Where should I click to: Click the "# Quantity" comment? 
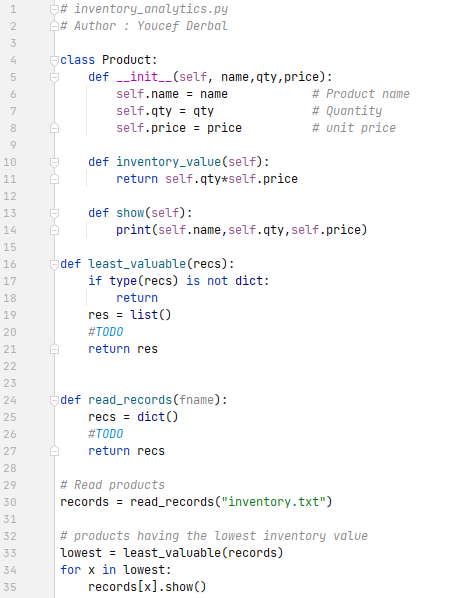tap(347, 111)
